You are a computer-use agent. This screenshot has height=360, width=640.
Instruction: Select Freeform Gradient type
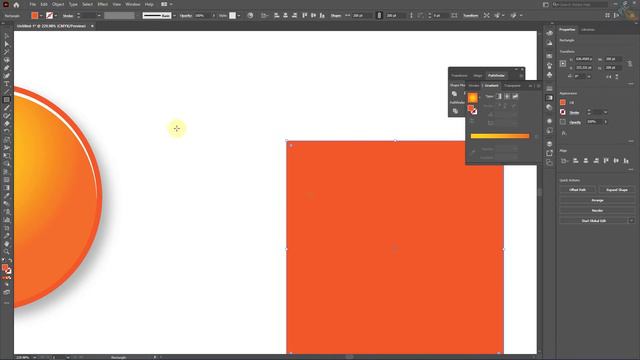tap(515, 96)
